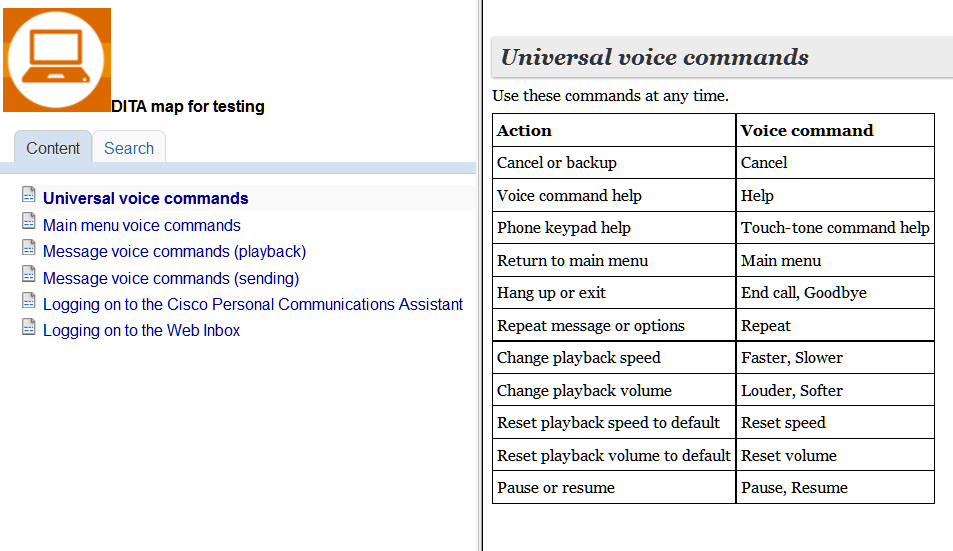
Task: Click the Action column header cell
Action: (614, 130)
